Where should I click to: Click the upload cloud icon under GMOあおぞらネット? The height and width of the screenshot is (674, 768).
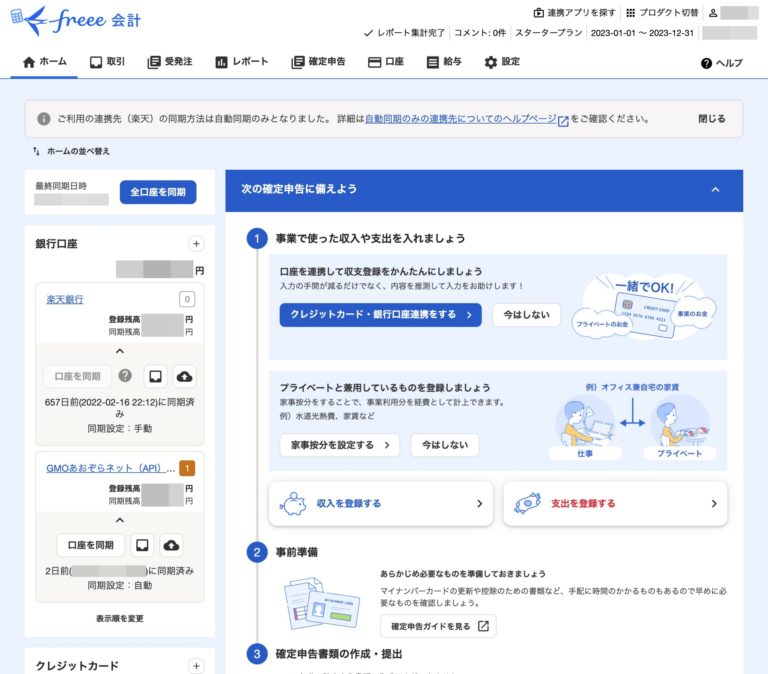coord(171,545)
